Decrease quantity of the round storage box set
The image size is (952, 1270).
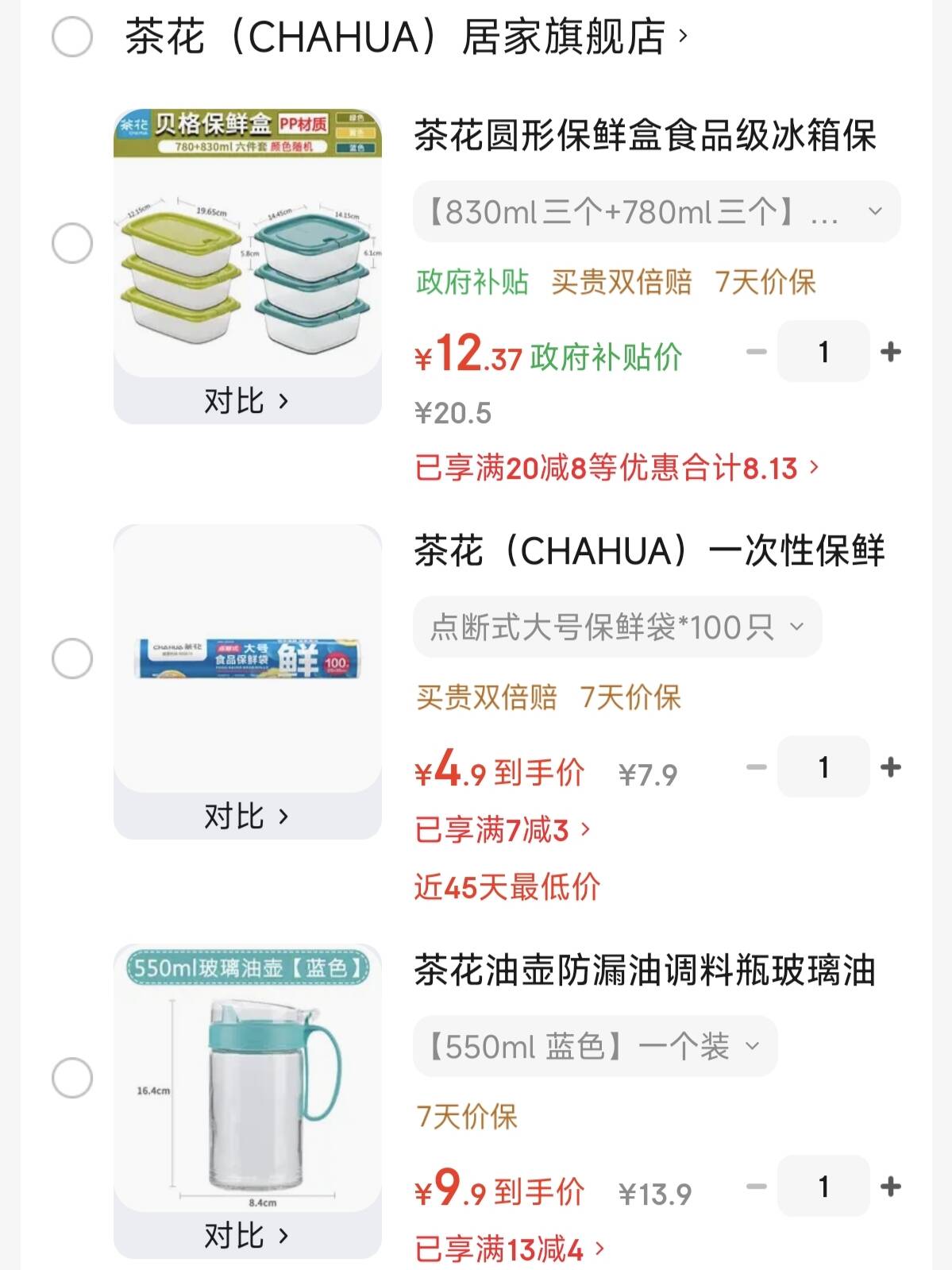[x=757, y=351]
